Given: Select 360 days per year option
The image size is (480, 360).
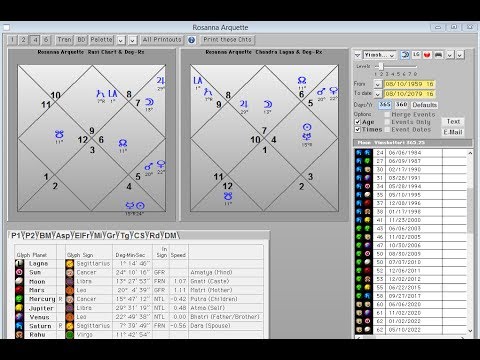Looking at the screenshot, I should click(401, 105).
